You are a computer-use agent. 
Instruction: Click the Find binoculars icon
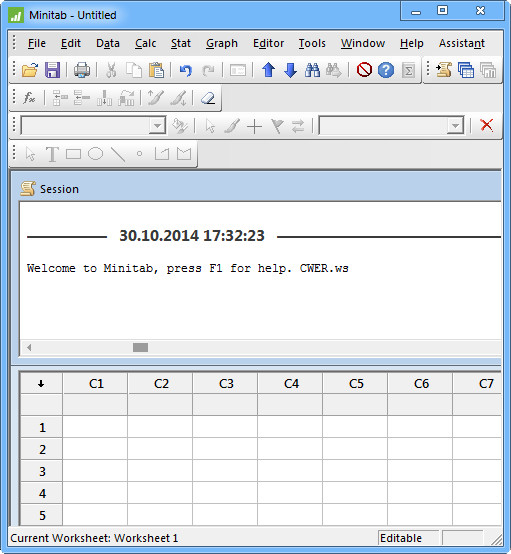pyautogui.click(x=312, y=70)
